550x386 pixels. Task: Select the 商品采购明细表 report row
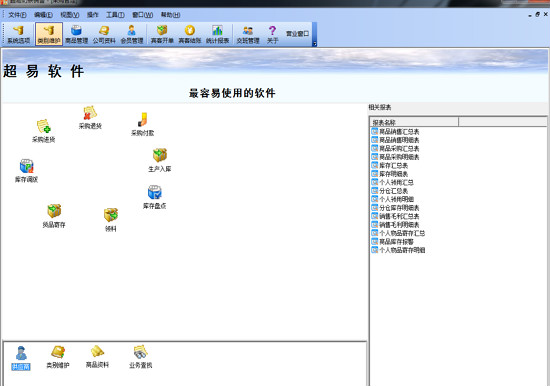pos(395,157)
